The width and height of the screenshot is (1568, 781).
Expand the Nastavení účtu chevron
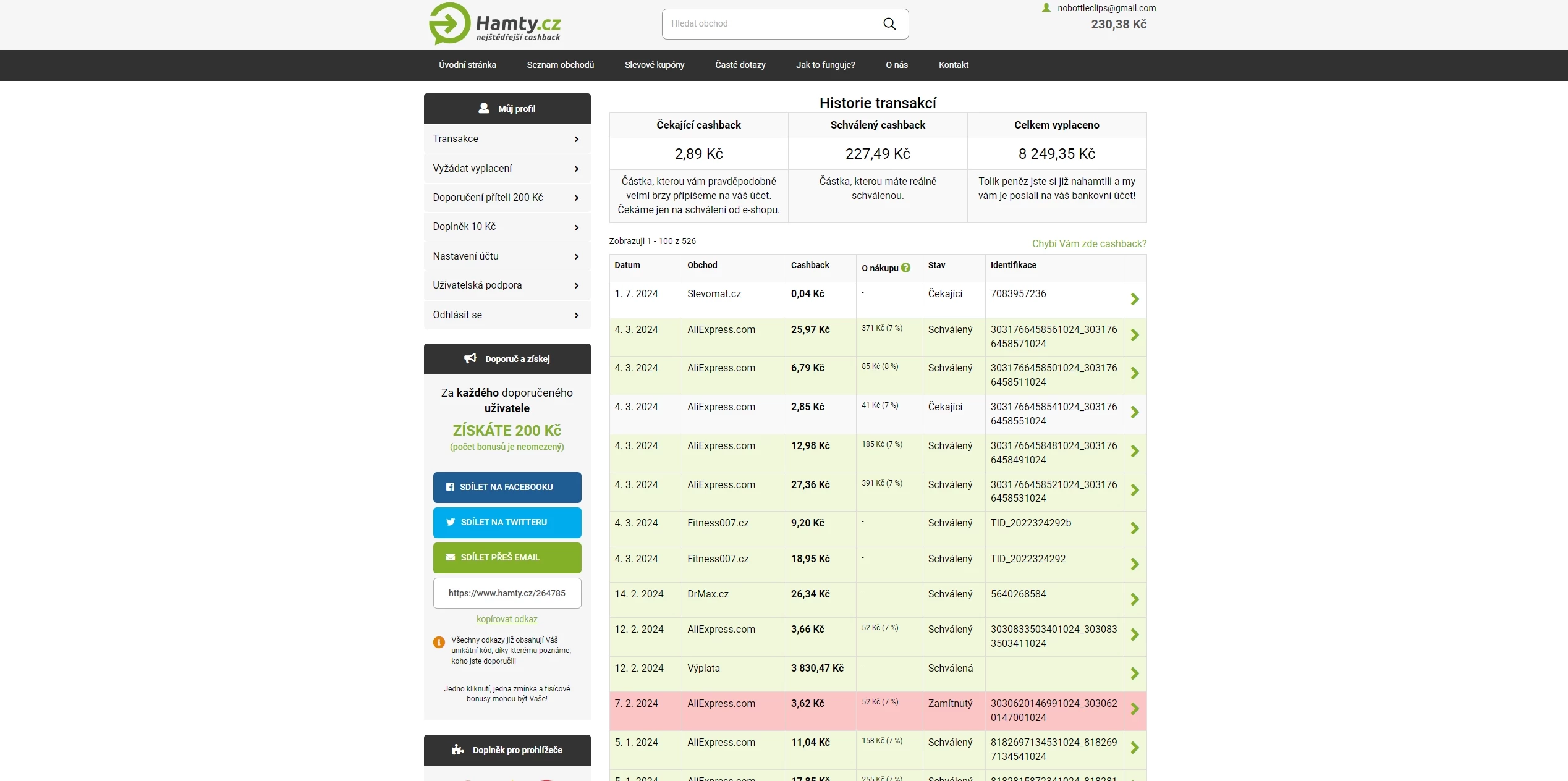(x=576, y=257)
